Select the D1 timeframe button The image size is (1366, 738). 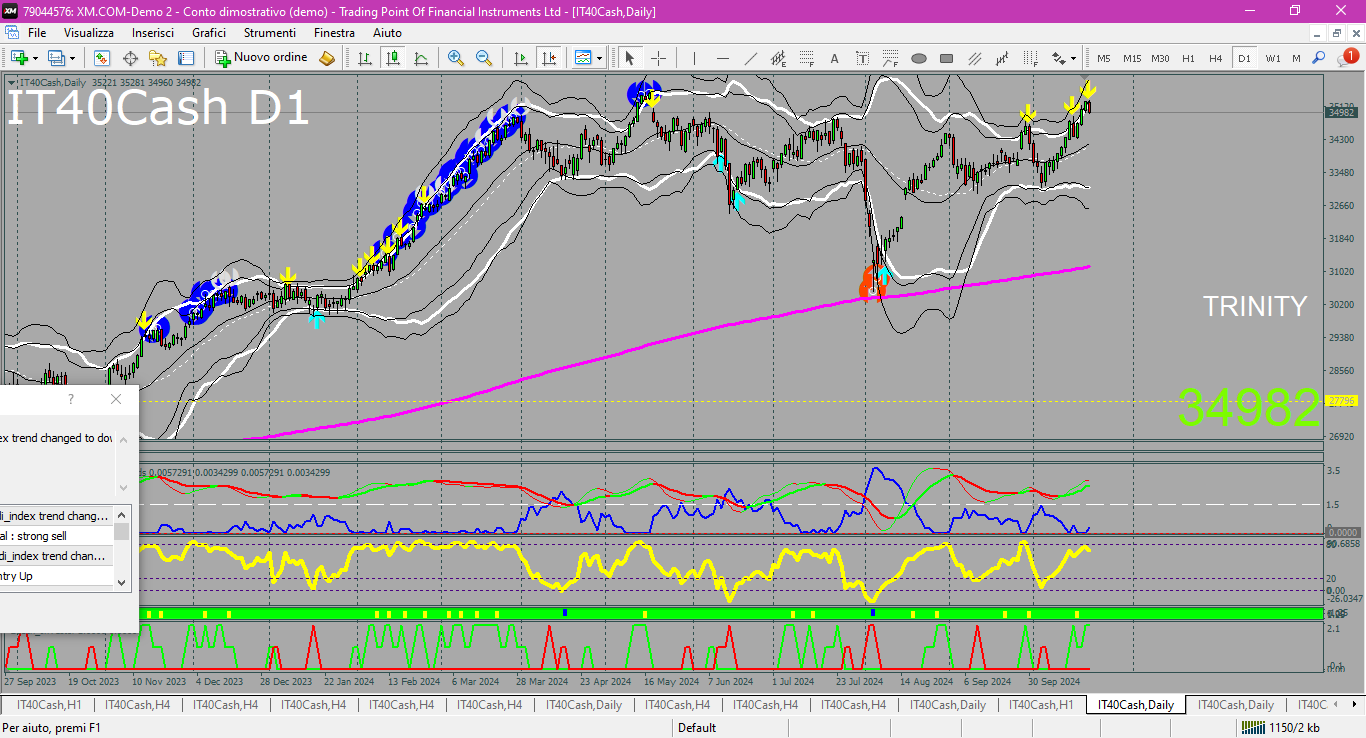pyautogui.click(x=1244, y=58)
